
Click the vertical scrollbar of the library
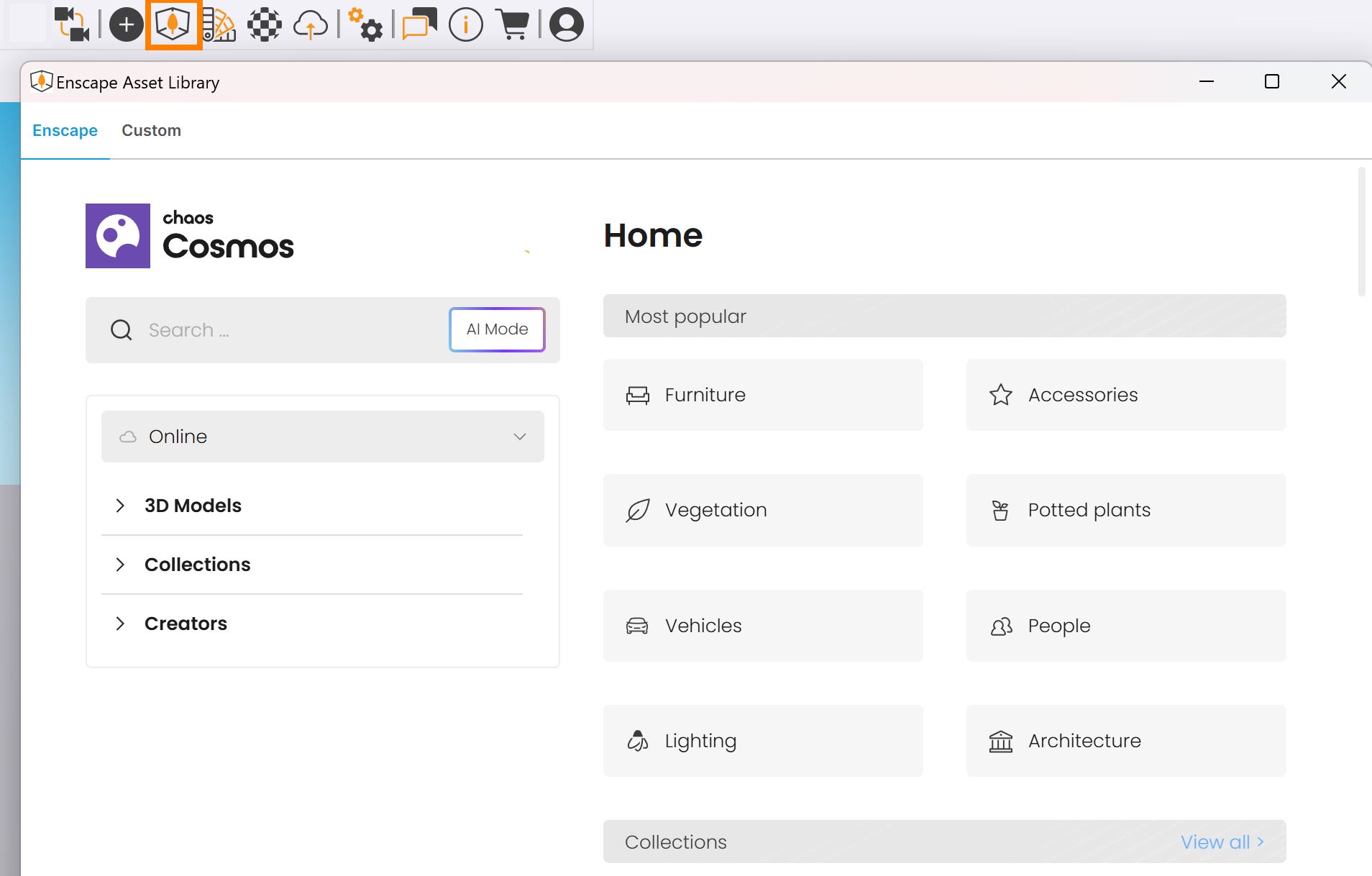(1361, 232)
